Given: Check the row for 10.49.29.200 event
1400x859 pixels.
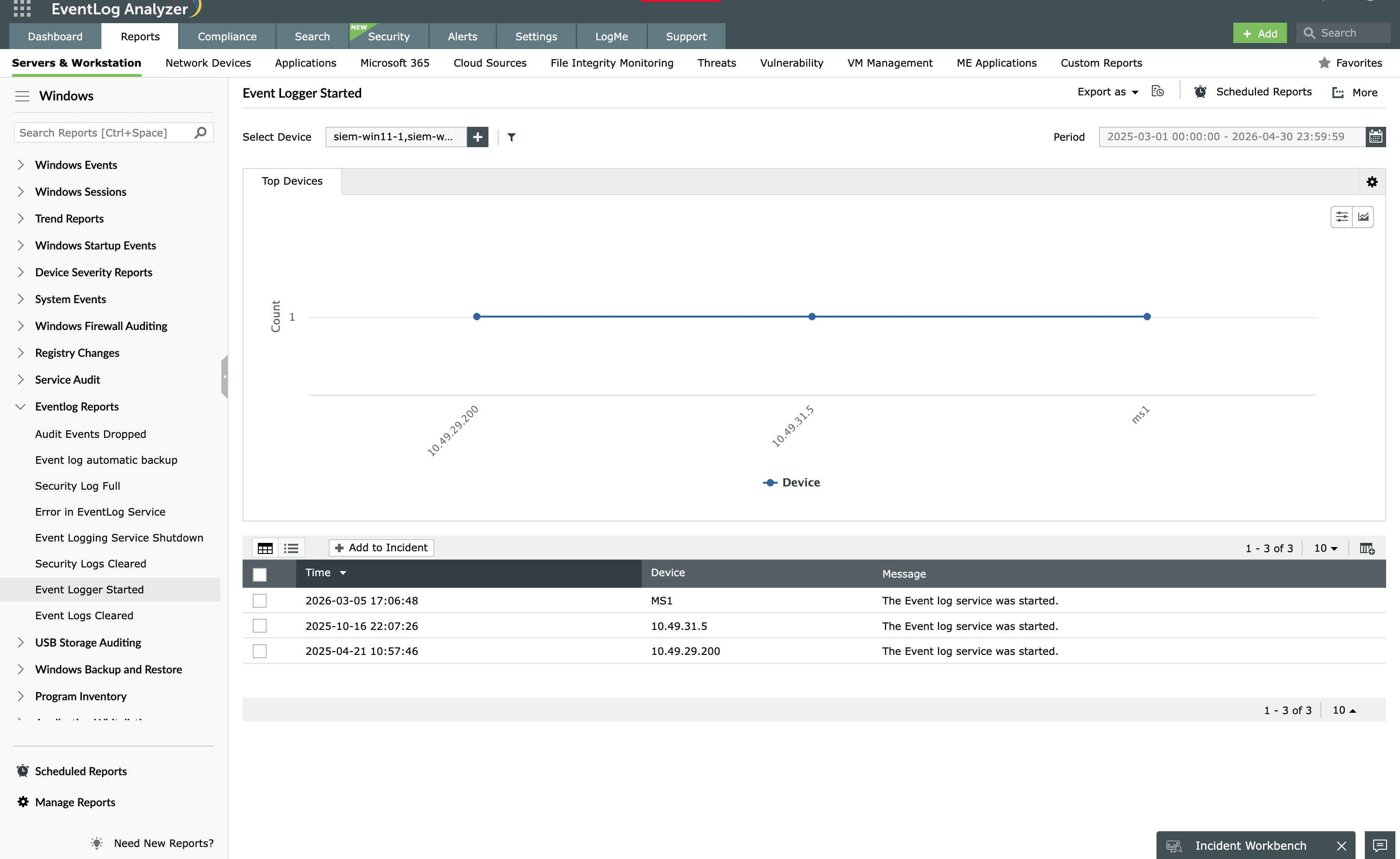Looking at the screenshot, I should 260,651.
